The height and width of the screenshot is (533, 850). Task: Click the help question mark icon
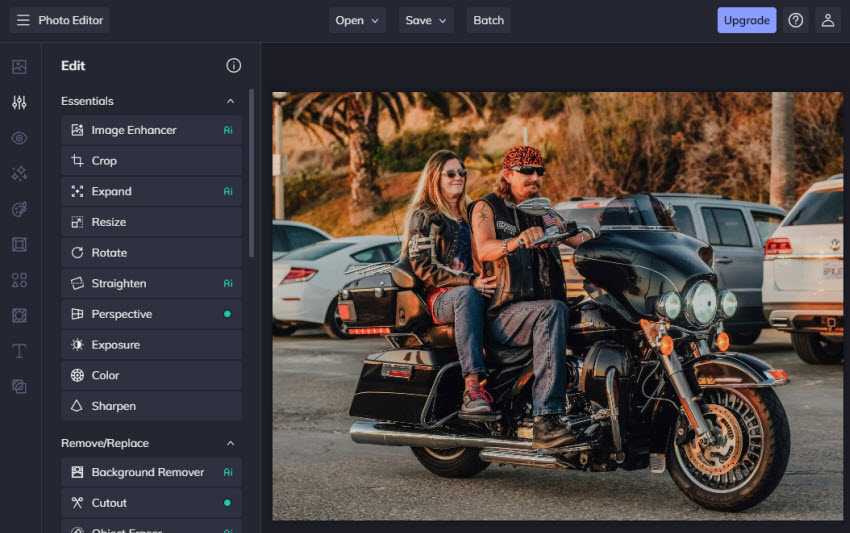[795, 20]
